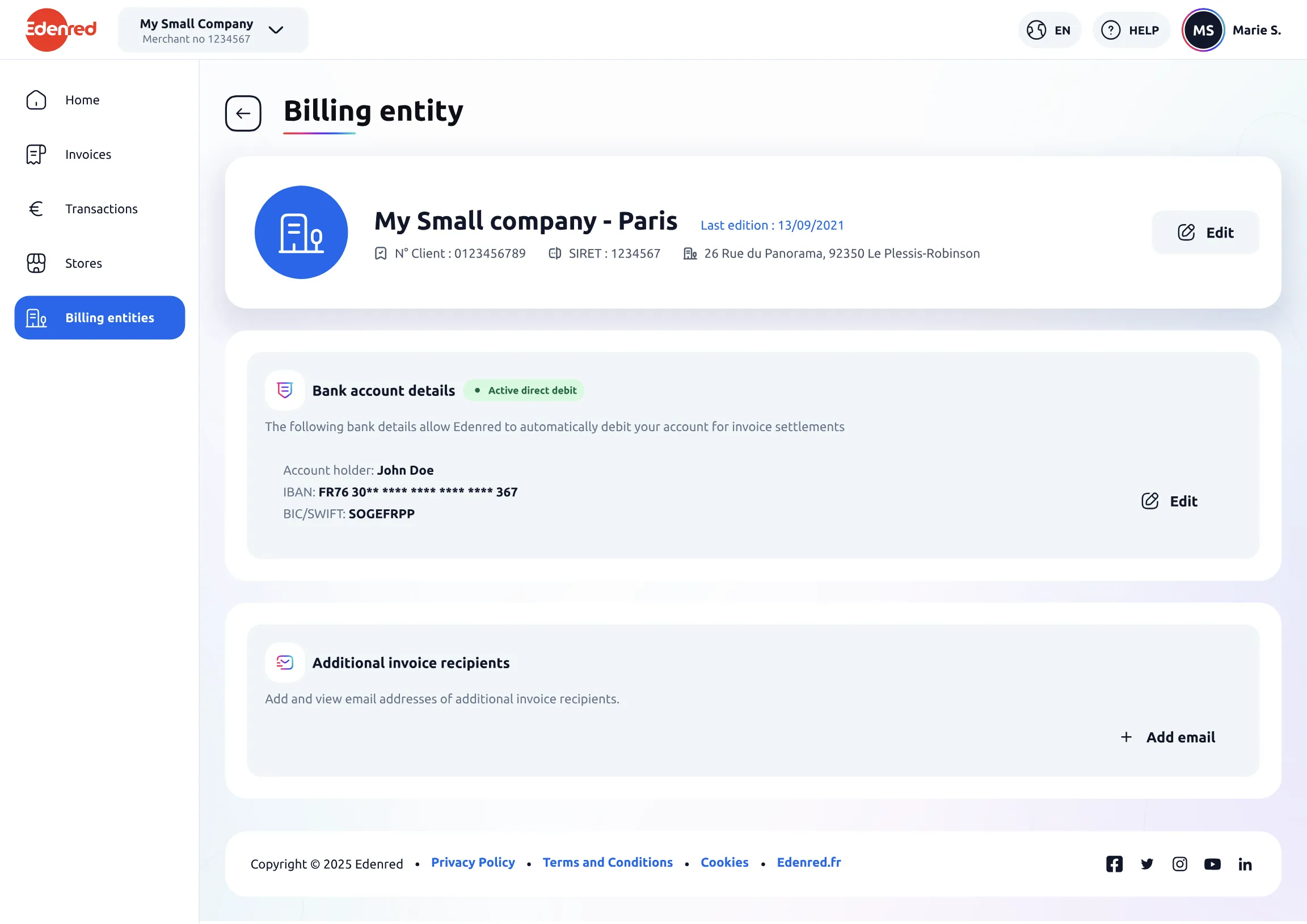Click the Billing entity page title
Viewport: 1307px width, 924px height.
point(373,111)
